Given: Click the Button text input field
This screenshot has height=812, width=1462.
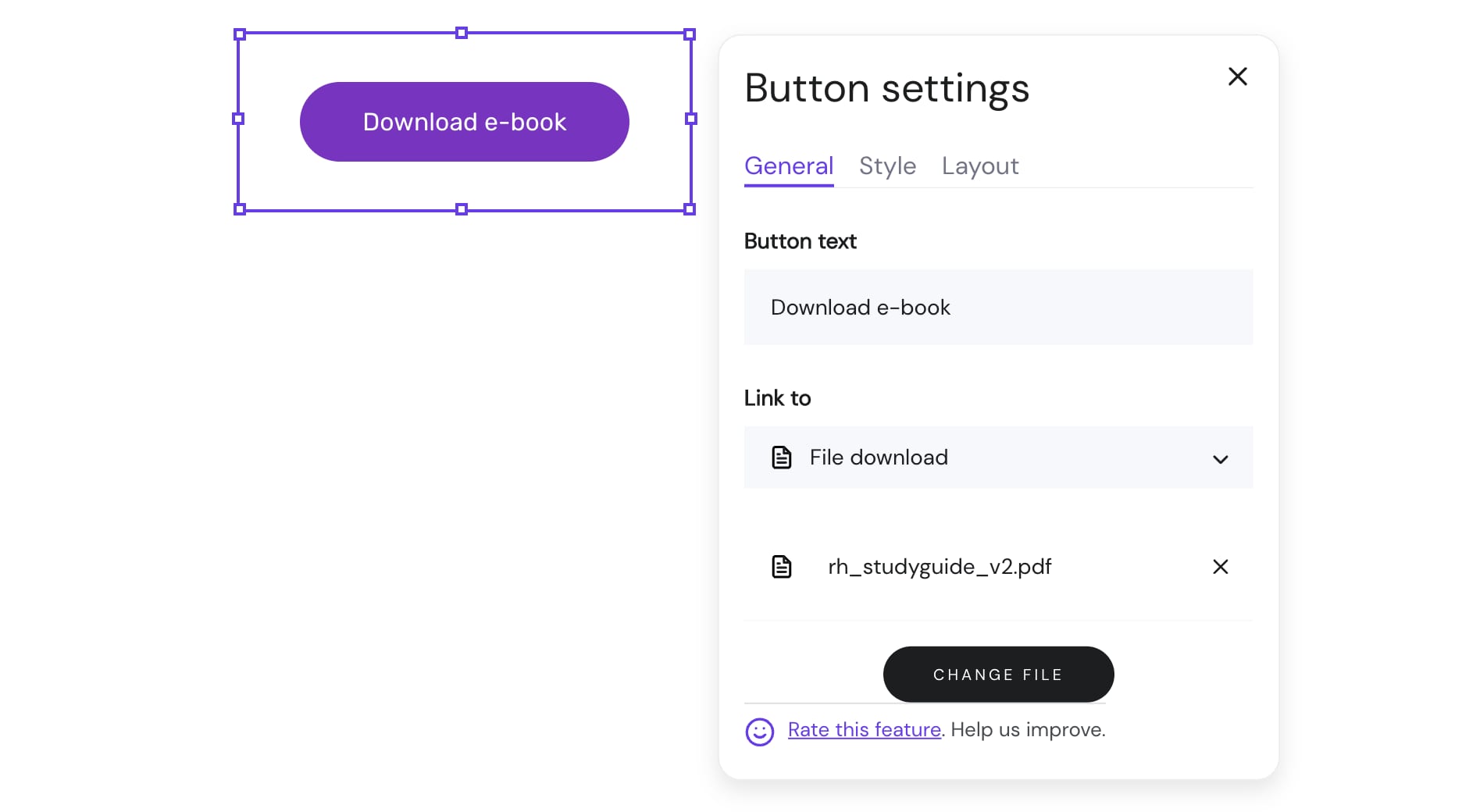Looking at the screenshot, I should pyautogui.click(x=997, y=308).
